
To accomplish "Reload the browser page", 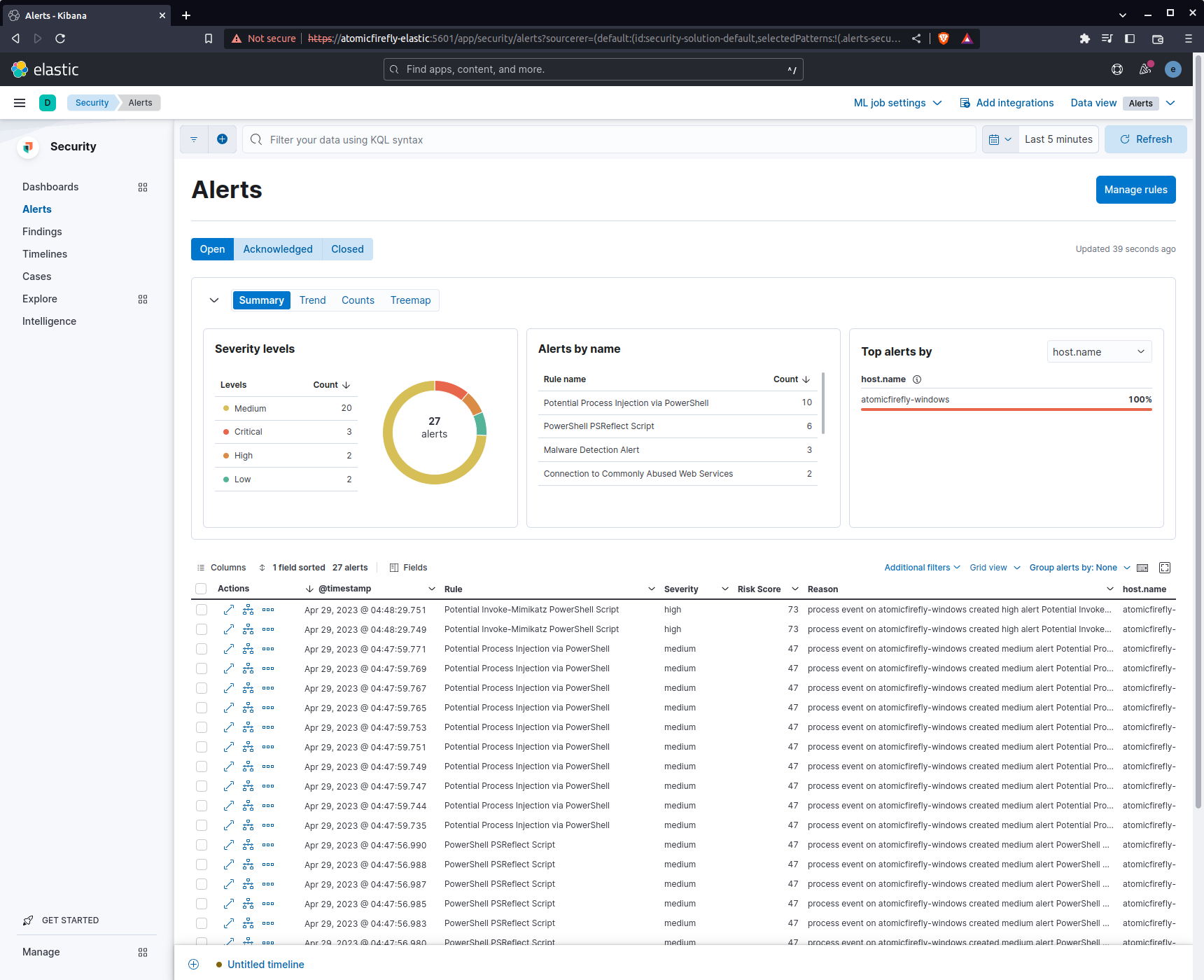I will pyautogui.click(x=60, y=38).
